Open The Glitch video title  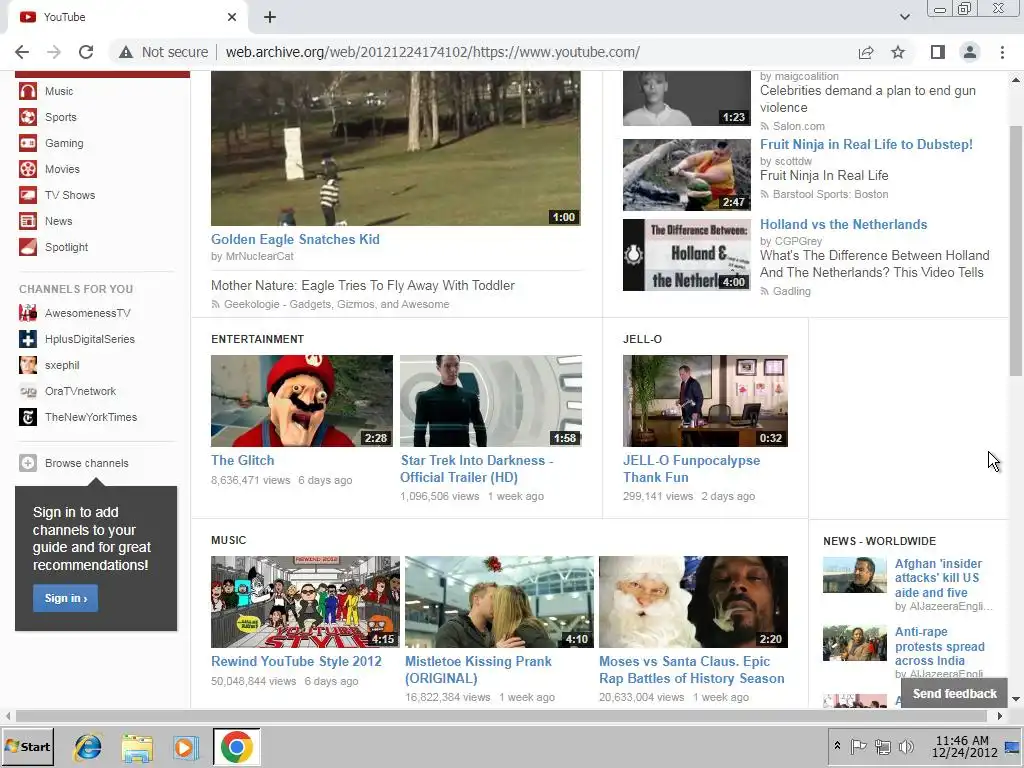coord(242,460)
